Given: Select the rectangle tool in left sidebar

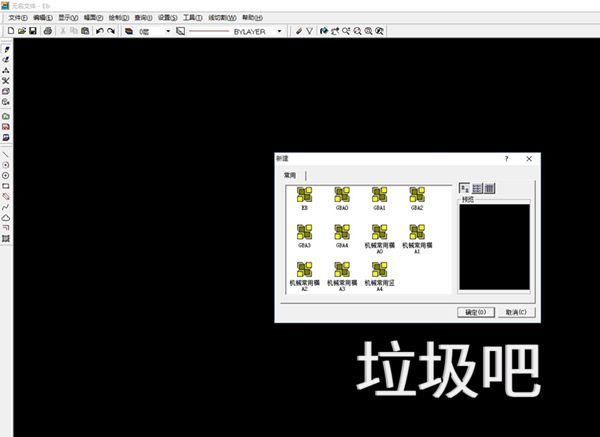Looking at the screenshot, I should click(6, 186).
